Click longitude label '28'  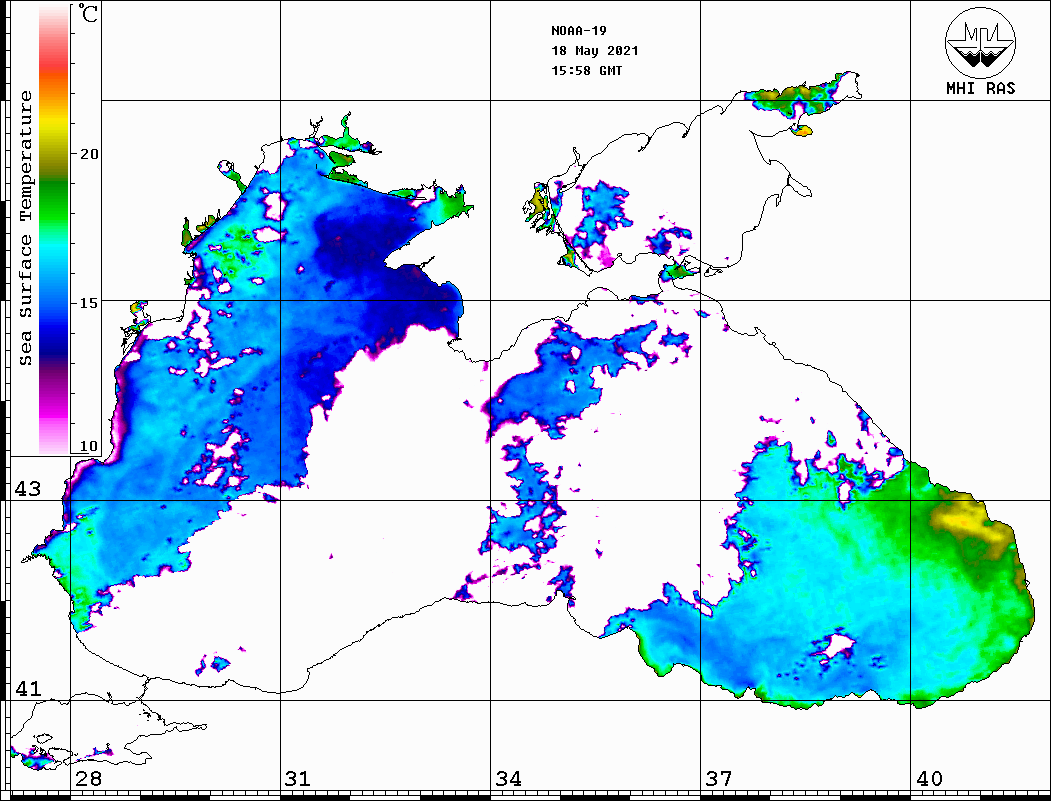[88, 779]
